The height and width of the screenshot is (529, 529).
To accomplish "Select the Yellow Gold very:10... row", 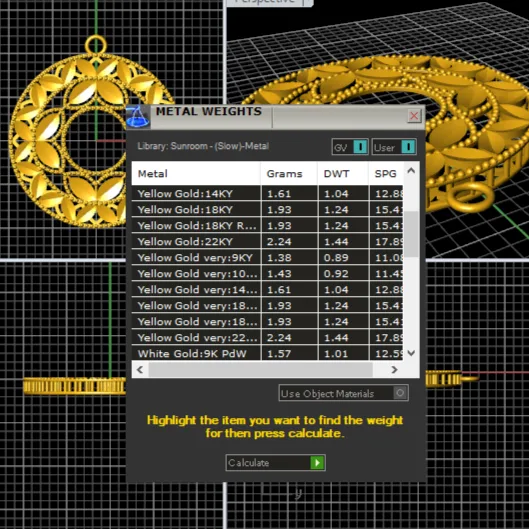I will pyautogui.click(x=267, y=274).
